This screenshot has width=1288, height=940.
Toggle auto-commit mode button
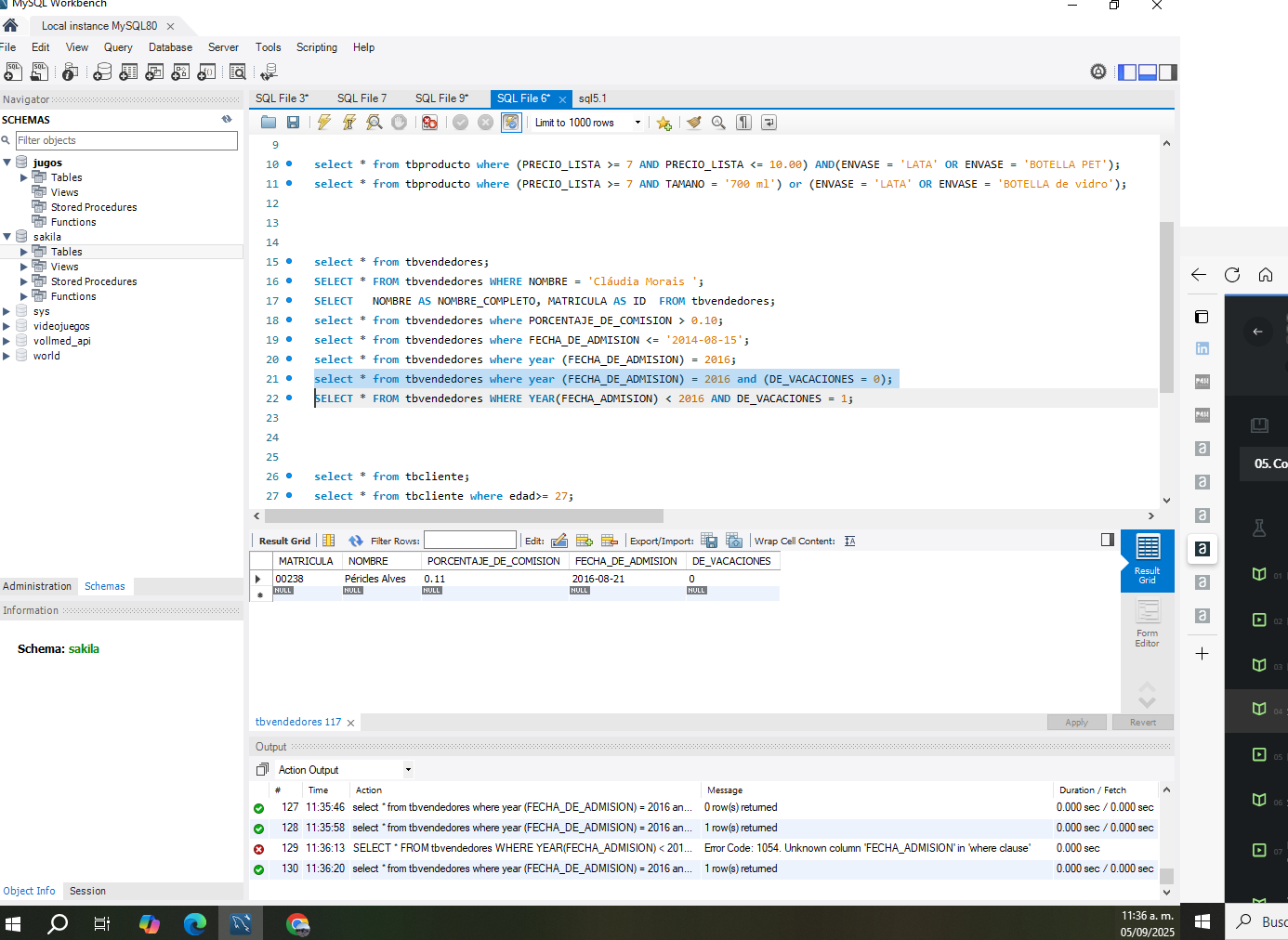(510, 123)
